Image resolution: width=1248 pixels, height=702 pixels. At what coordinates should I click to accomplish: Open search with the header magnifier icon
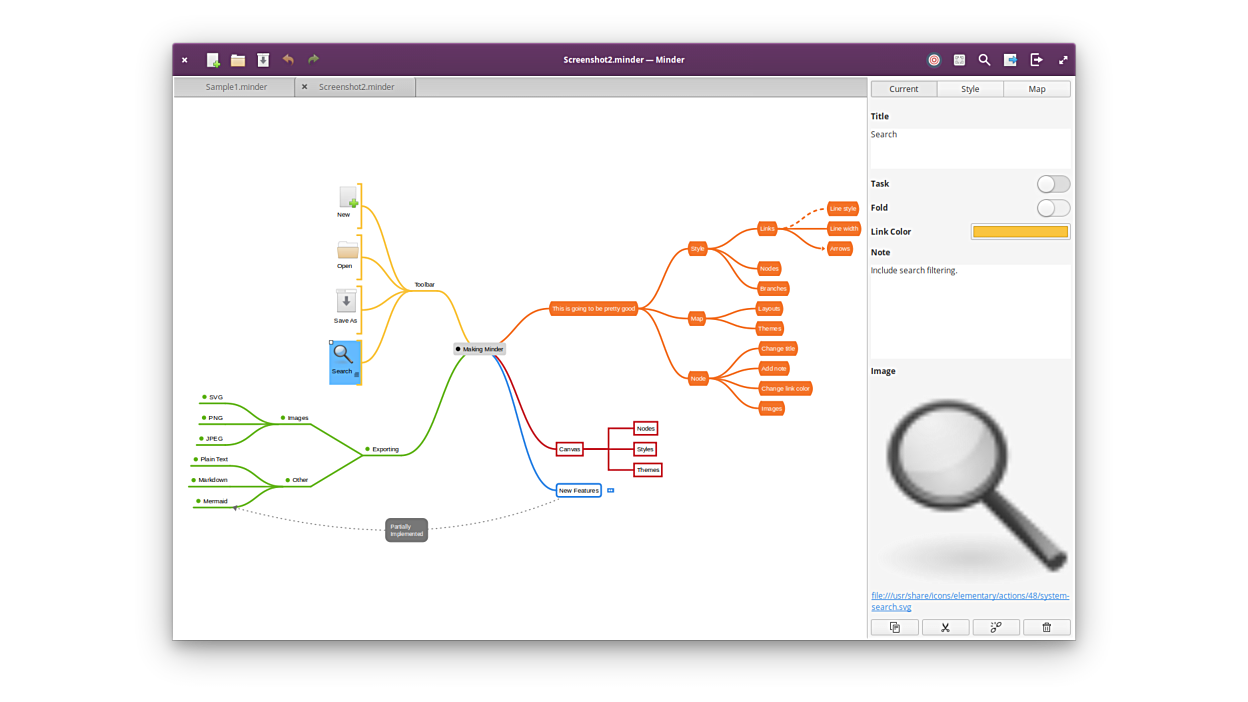[984, 60]
